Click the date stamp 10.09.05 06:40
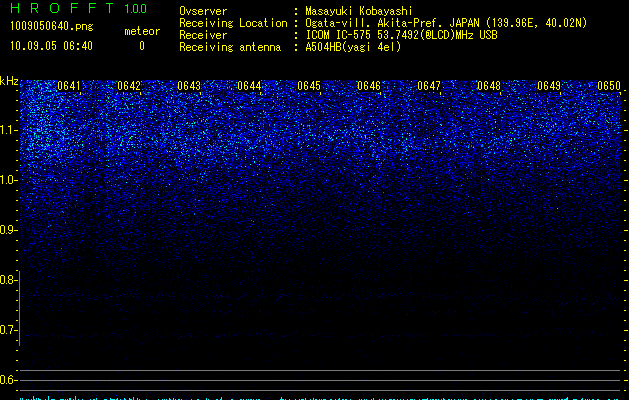This screenshot has height=400, width=629. coord(51,46)
